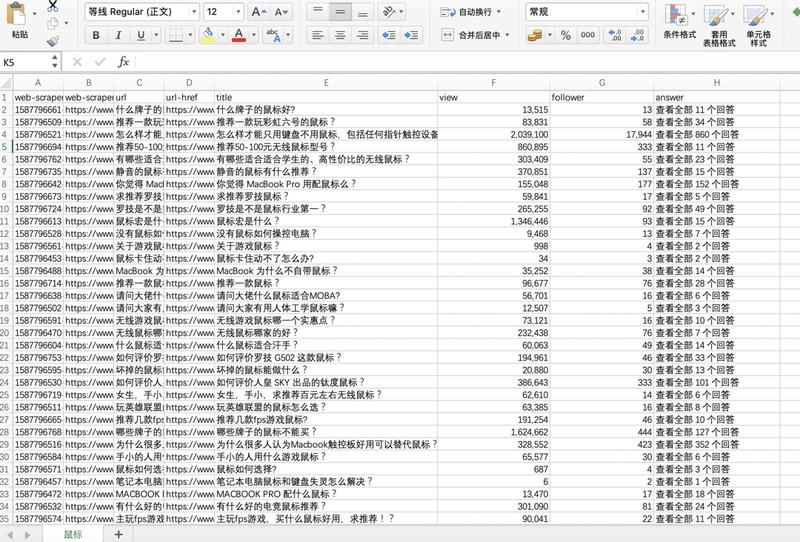Open 条件格式 conditional formatting
The image size is (800, 542).
(680, 23)
